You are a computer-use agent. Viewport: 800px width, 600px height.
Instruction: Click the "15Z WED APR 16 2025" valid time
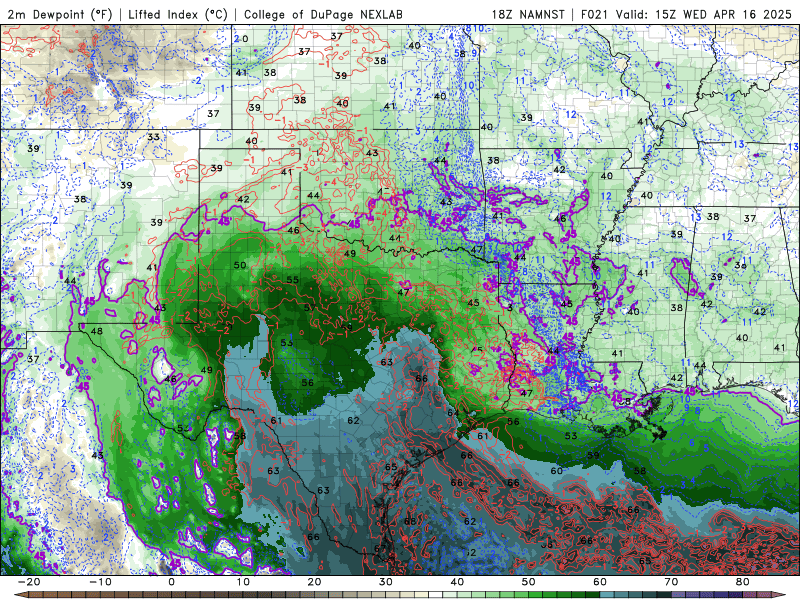pyautogui.click(x=723, y=14)
